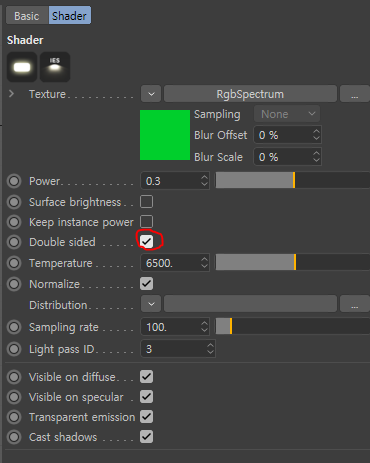Click the RgbSpectrum texture button

[x=250, y=94]
